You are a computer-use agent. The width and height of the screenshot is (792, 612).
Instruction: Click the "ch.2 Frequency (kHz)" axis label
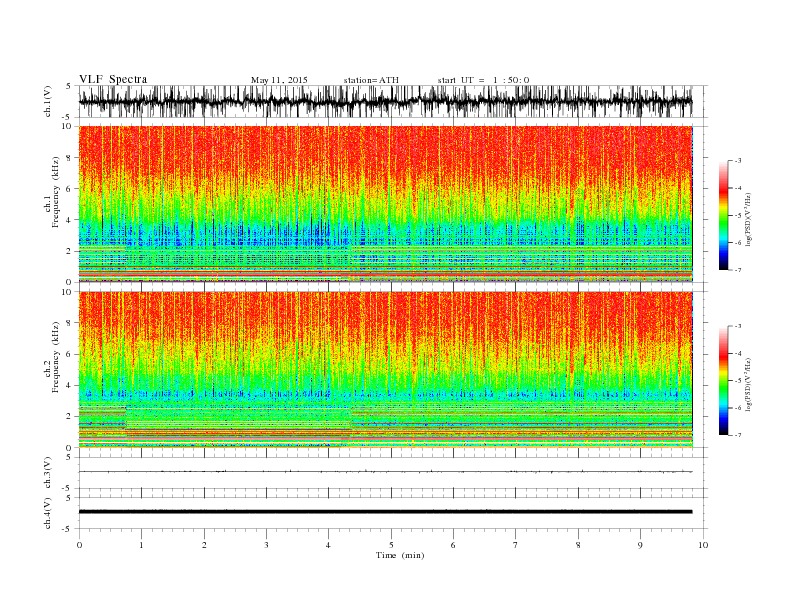click(x=53, y=357)
